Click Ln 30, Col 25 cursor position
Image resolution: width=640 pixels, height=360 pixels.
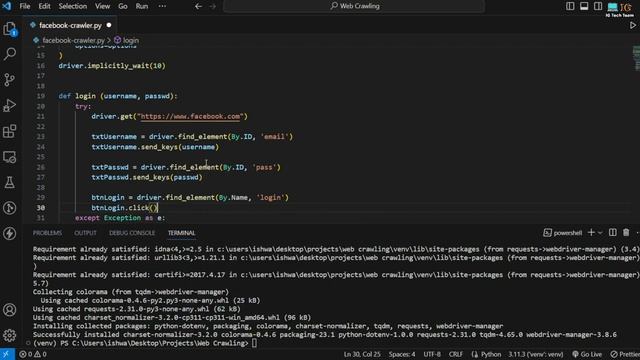click(x=362, y=354)
